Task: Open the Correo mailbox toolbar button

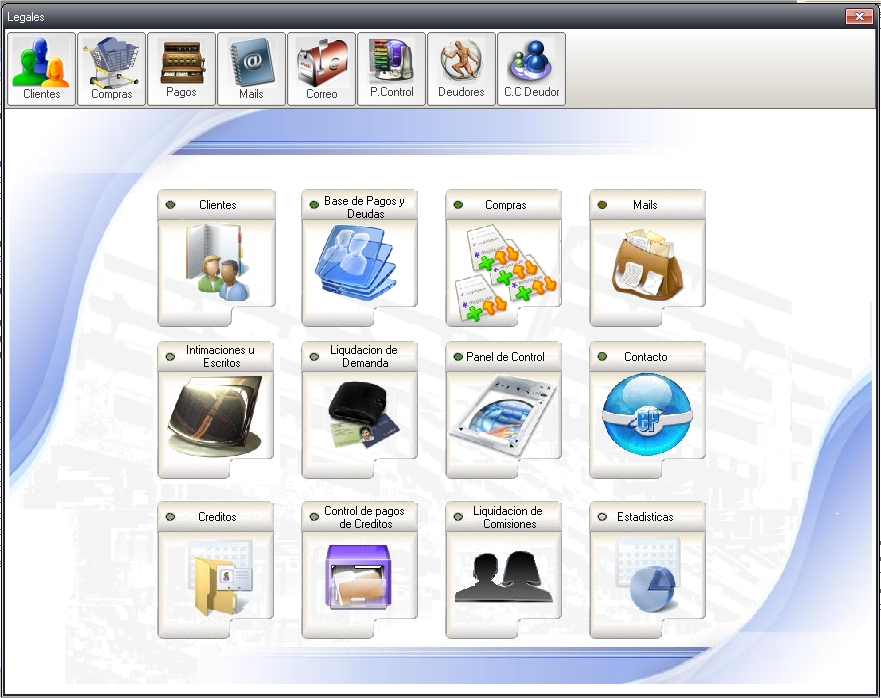Action: coord(321,69)
